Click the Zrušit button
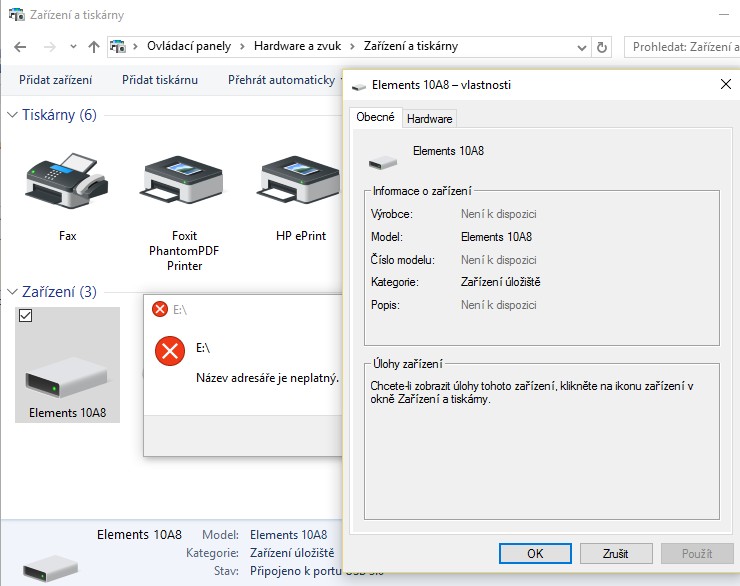This screenshot has height=586, width=740. 615,553
